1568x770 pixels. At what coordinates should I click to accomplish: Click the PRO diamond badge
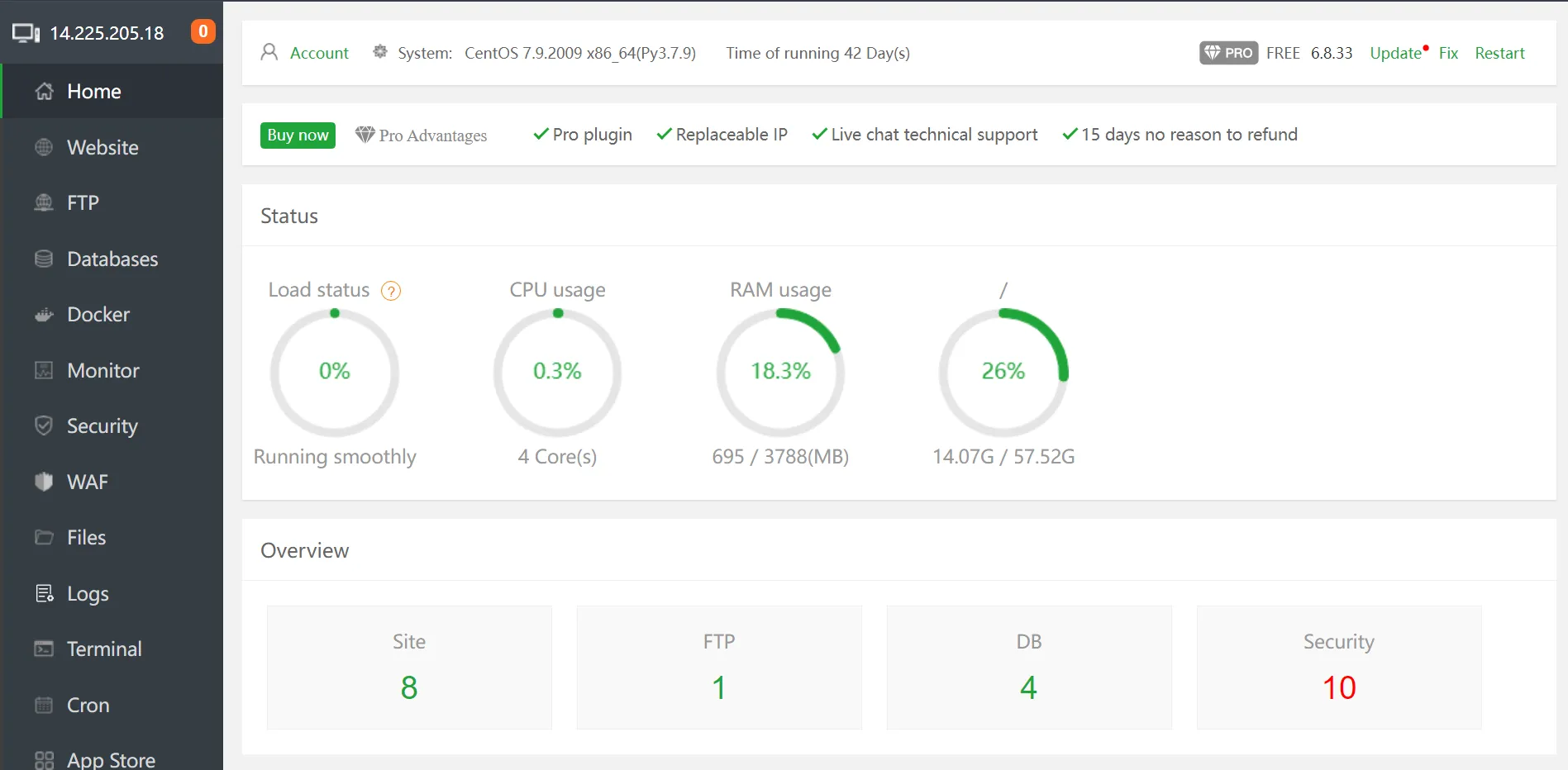[x=1228, y=53]
